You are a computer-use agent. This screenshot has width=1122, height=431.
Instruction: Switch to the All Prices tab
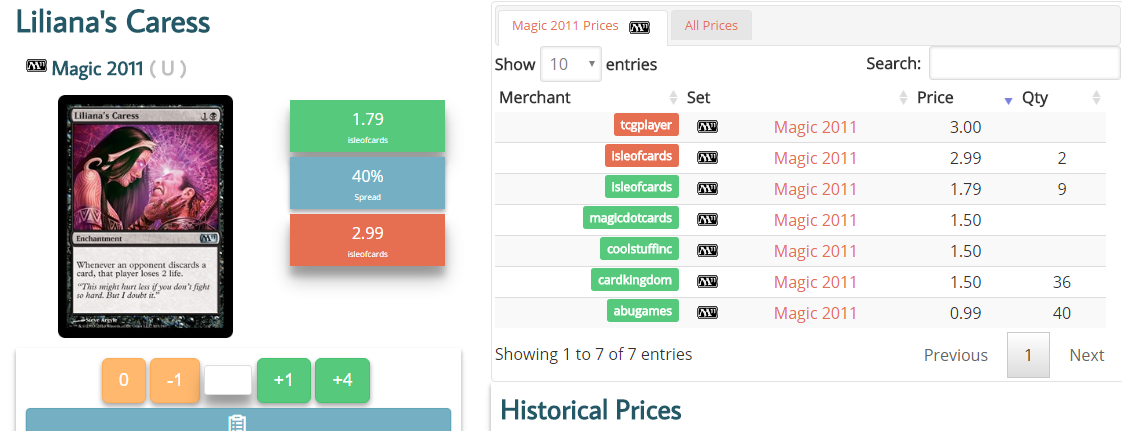pyautogui.click(x=711, y=26)
